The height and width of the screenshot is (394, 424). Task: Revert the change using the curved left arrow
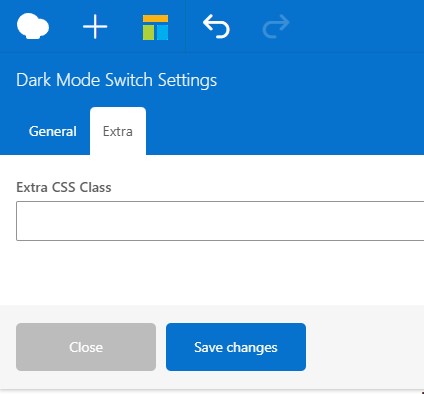pyautogui.click(x=216, y=26)
